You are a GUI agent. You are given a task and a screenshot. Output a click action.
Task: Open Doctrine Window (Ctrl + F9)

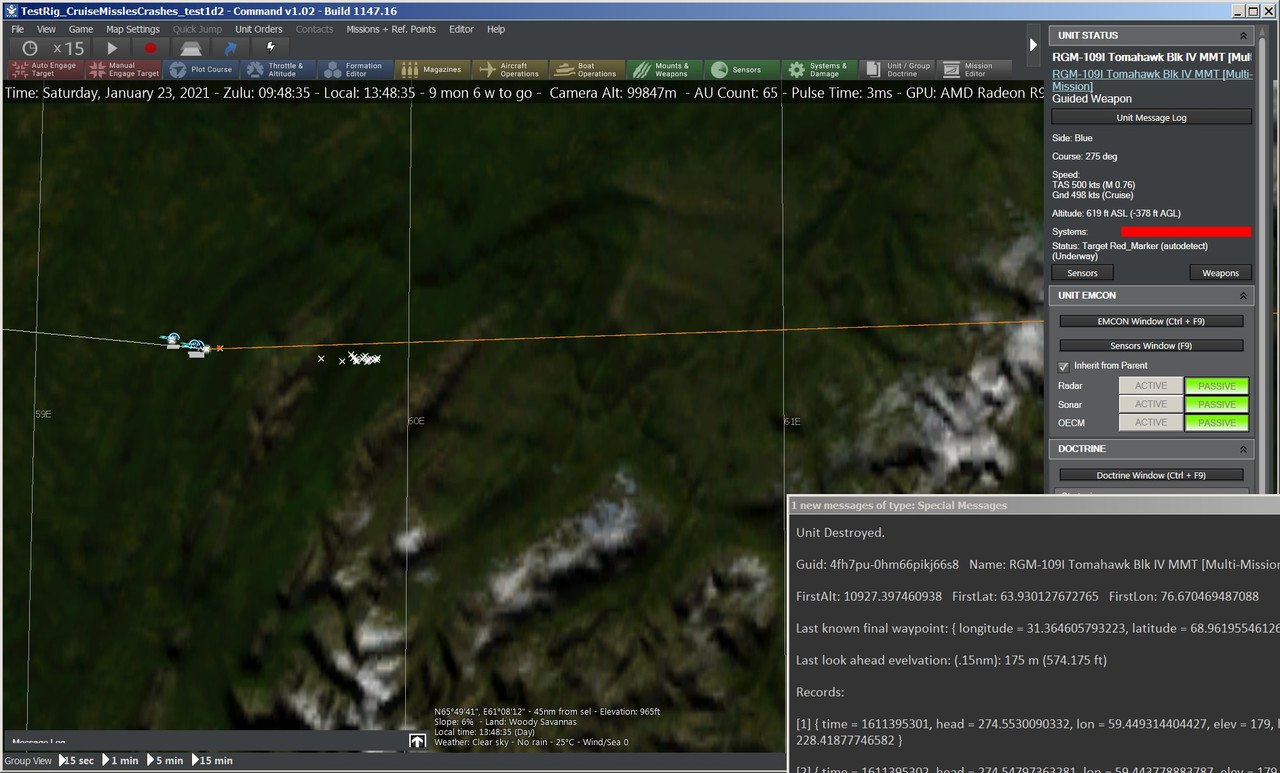coord(1151,475)
